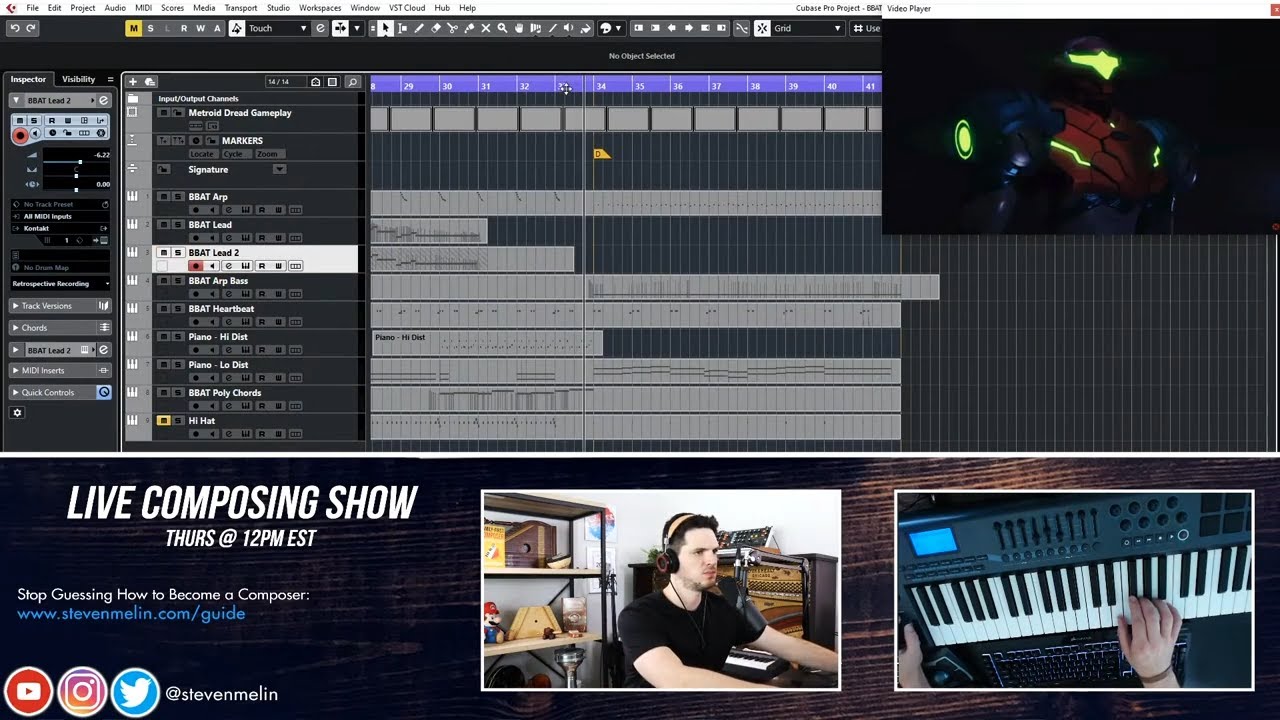Click Add Track plus button

(x=133, y=82)
